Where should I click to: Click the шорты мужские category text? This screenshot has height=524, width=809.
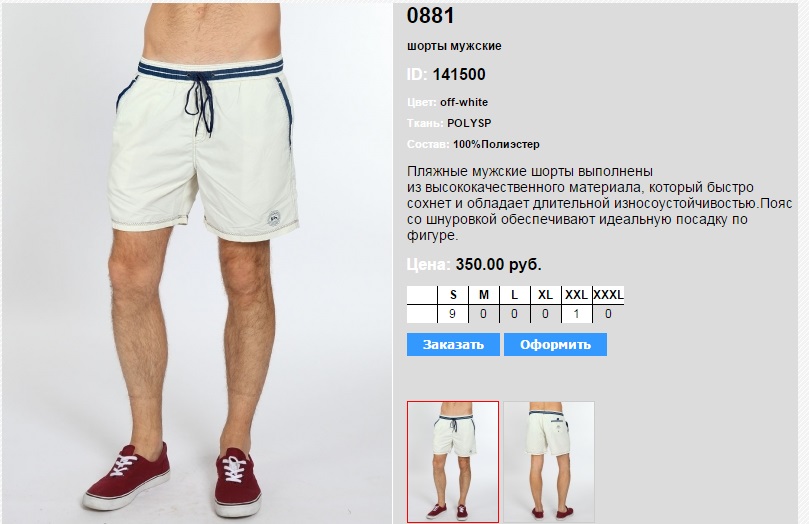click(x=454, y=46)
